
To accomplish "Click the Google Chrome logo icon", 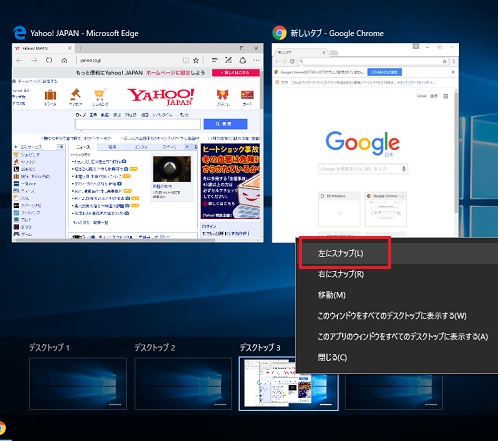I will 279,33.
